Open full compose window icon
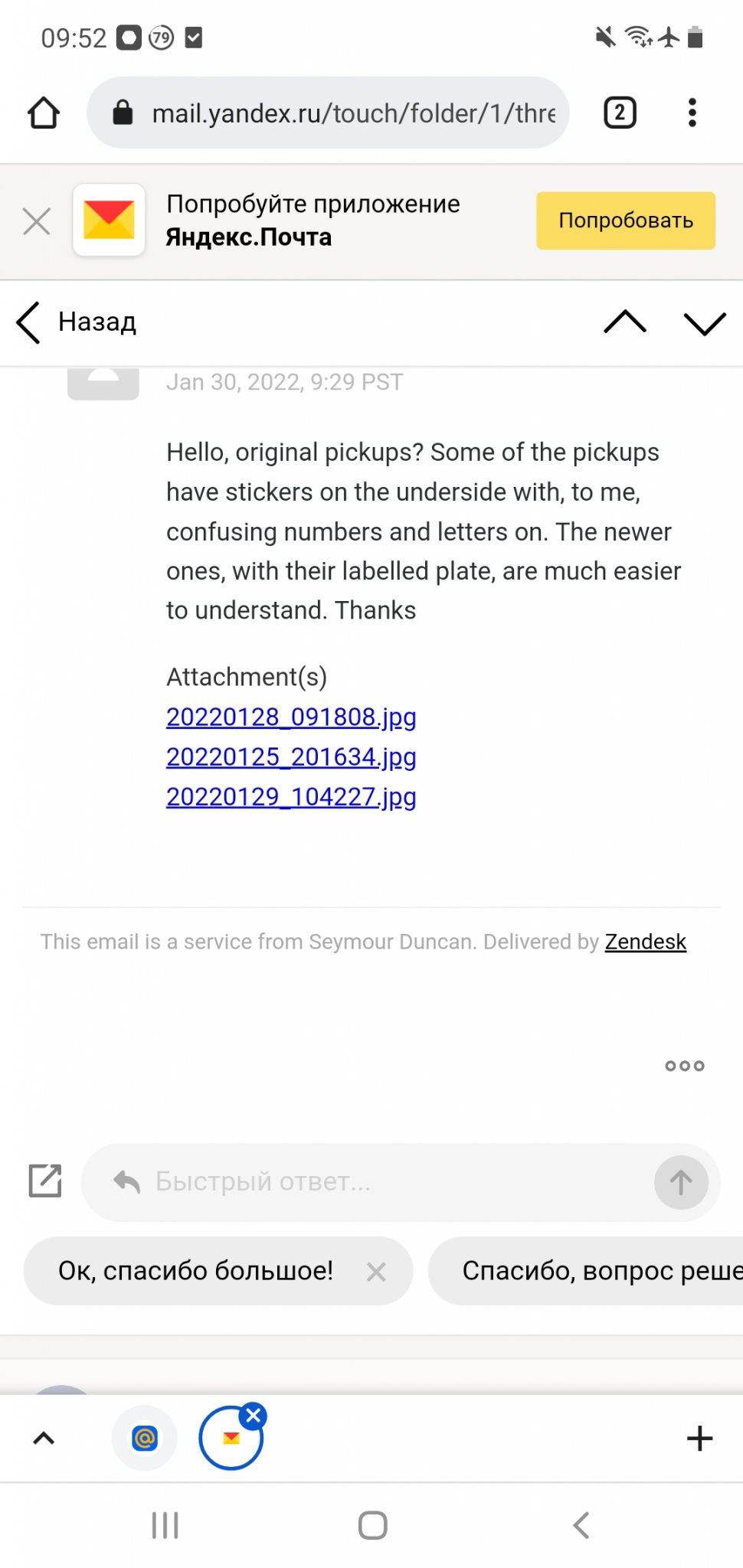This screenshot has height=1568, width=743. point(45,1181)
